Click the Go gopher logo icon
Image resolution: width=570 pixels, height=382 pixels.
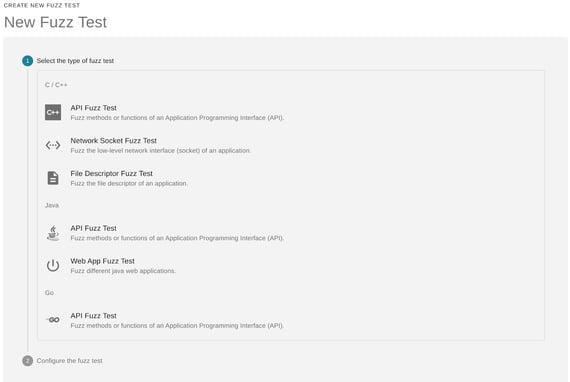point(53,320)
